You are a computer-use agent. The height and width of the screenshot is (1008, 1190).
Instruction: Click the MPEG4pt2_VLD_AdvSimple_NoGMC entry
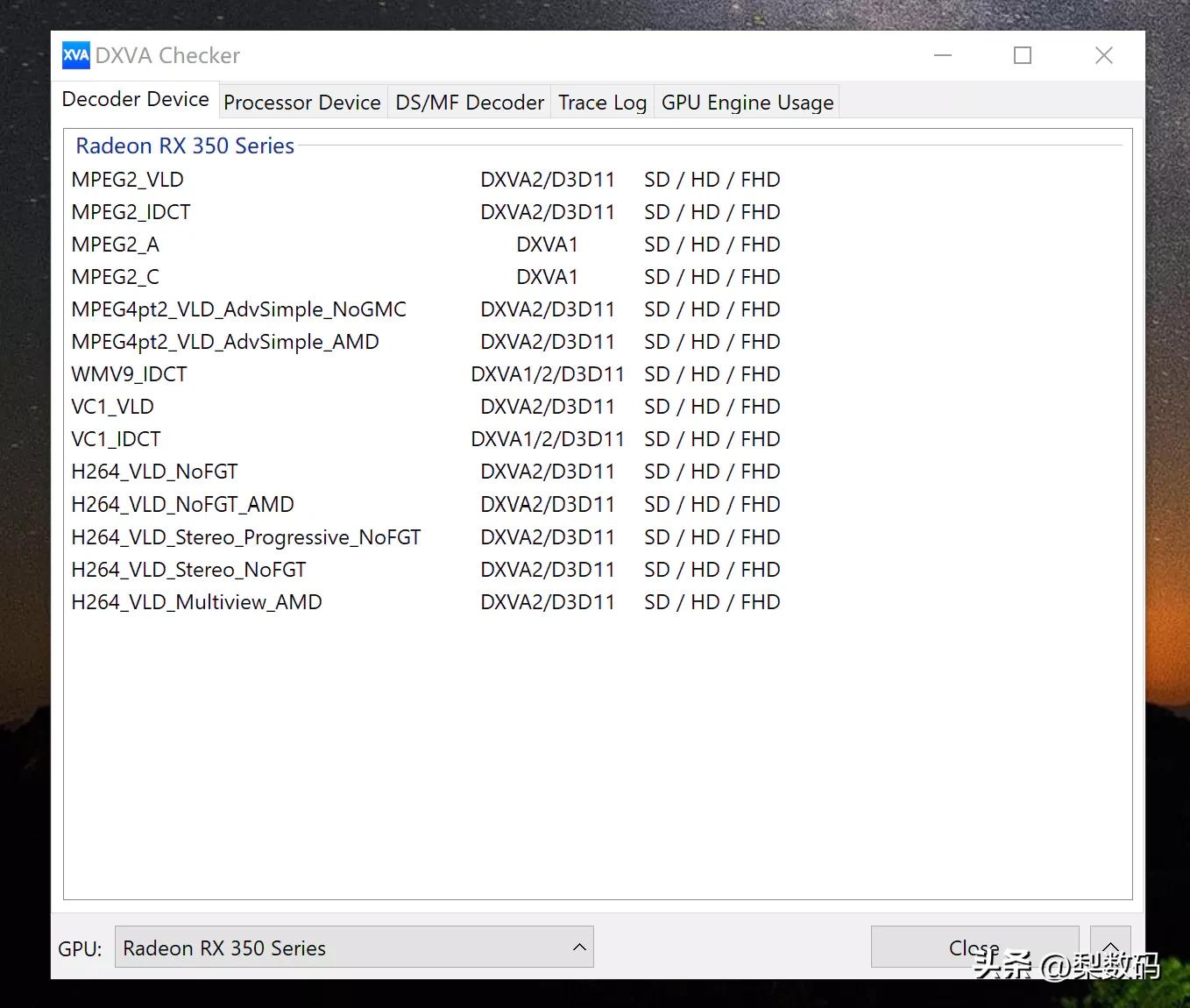[238, 309]
